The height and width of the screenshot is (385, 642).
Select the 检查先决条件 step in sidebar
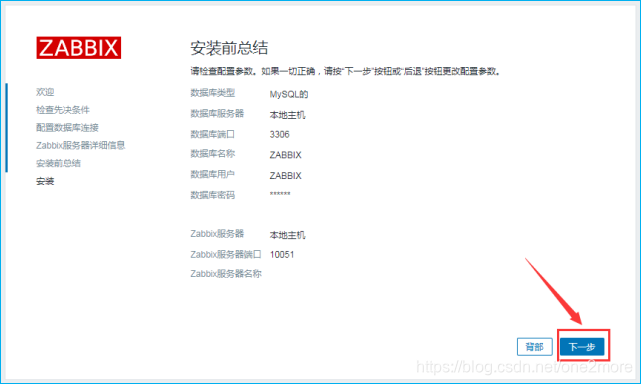coord(63,110)
